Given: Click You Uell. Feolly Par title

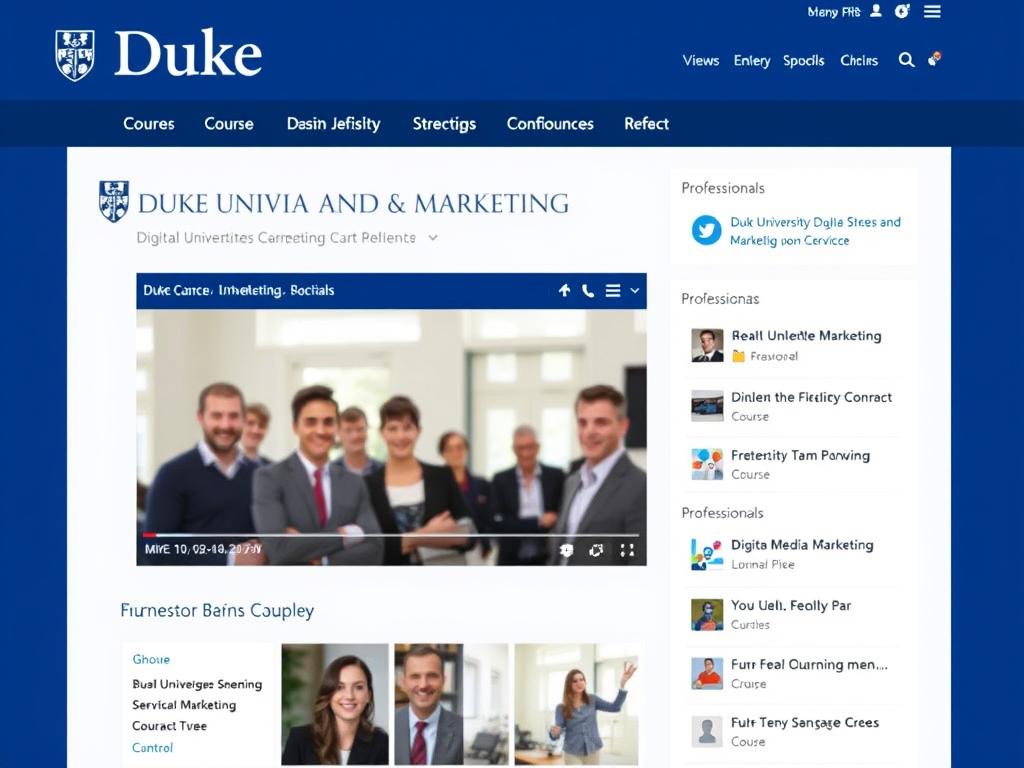Looking at the screenshot, I should (x=791, y=605).
